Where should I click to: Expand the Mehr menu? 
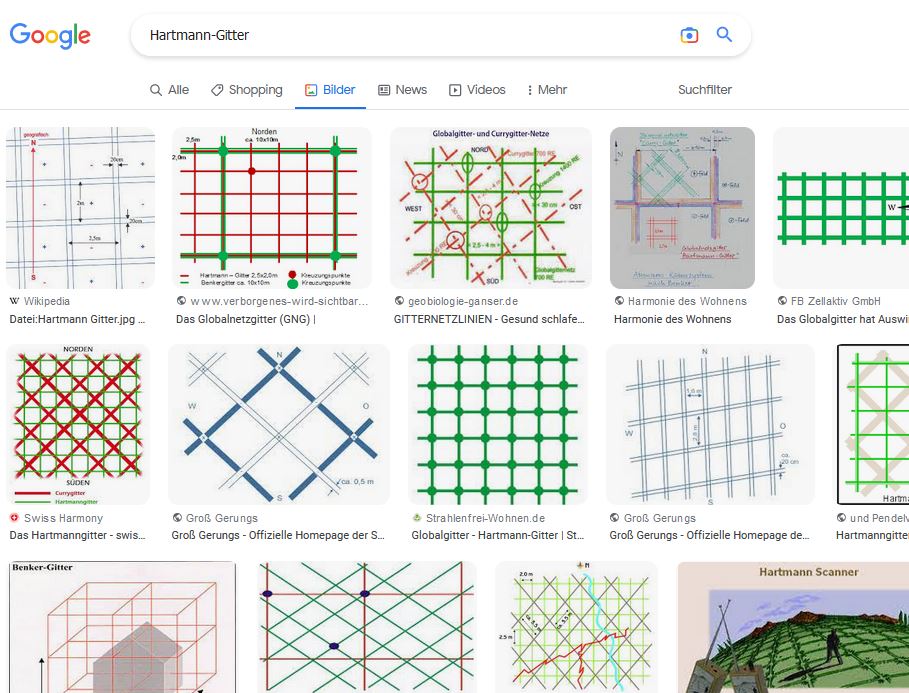point(546,90)
